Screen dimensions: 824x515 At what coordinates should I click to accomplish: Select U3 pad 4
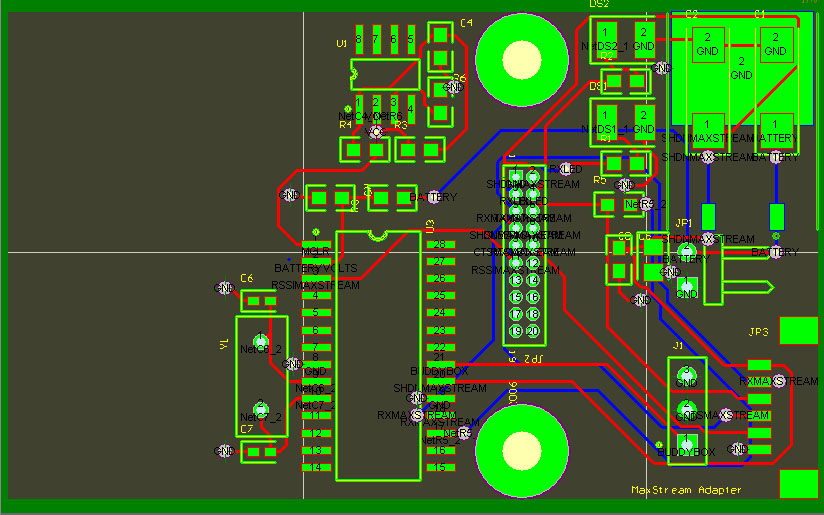pos(316,295)
